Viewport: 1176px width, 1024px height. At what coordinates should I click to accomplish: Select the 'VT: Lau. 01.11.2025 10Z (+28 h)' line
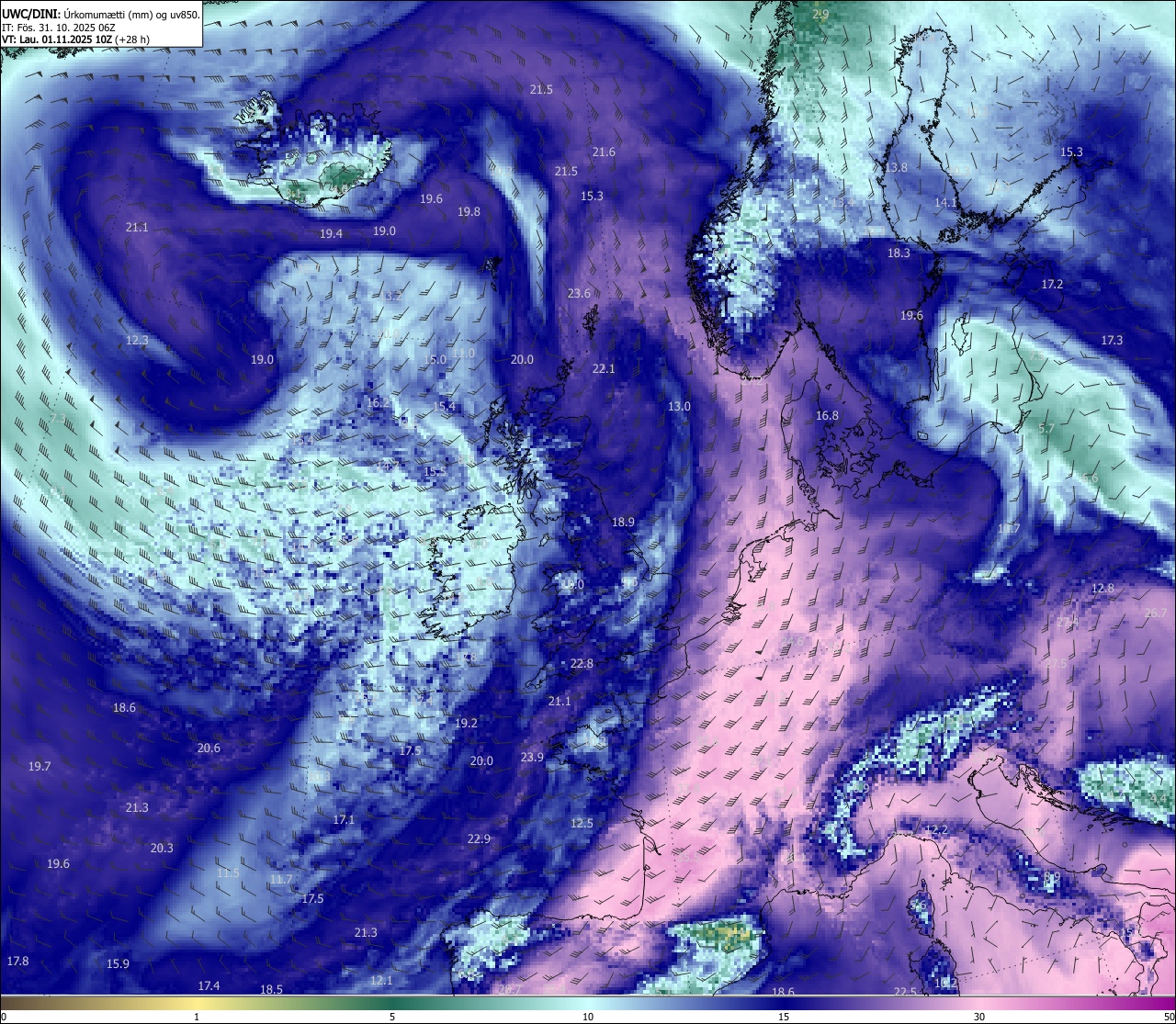[76, 39]
